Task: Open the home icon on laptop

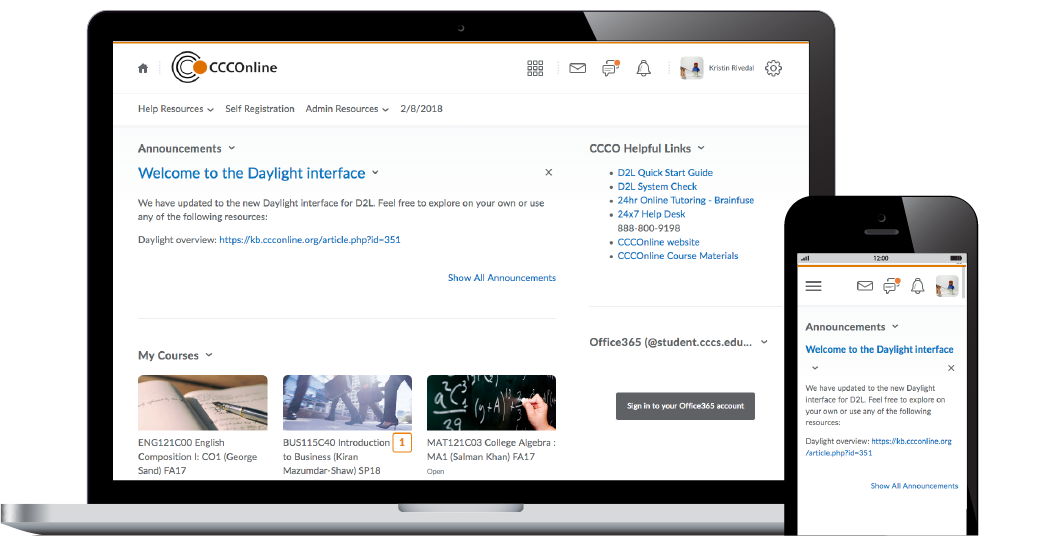Action: click(x=143, y=68)
